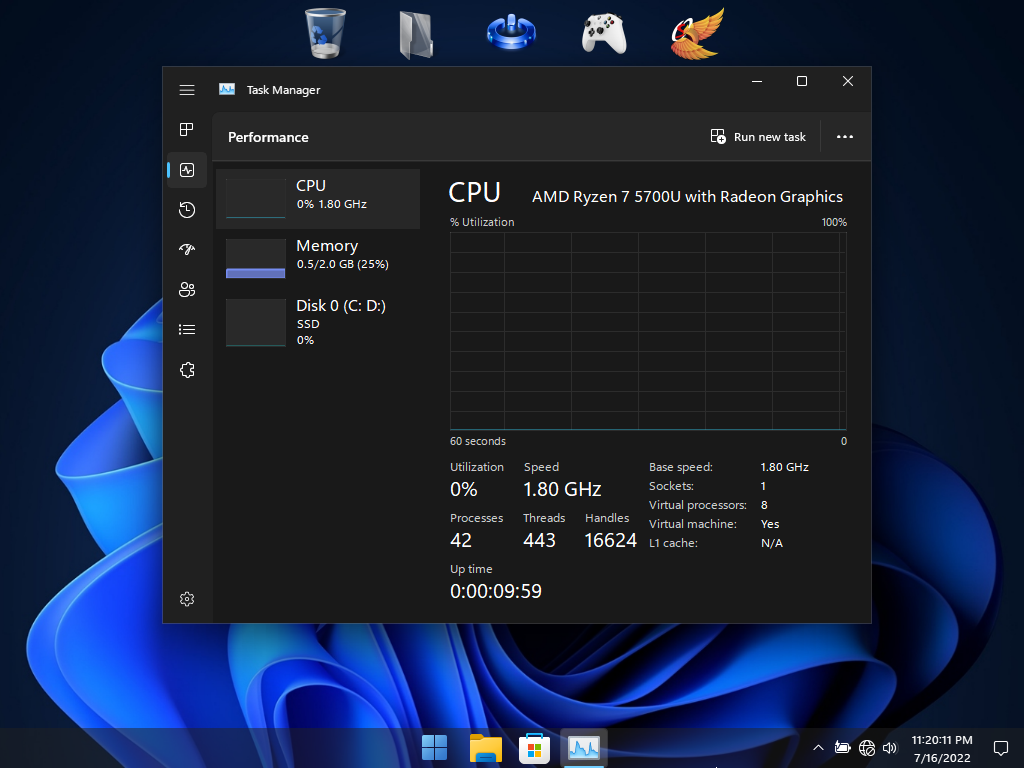Click the L1 cache label

pyautogui.click(x=673, y=543)
